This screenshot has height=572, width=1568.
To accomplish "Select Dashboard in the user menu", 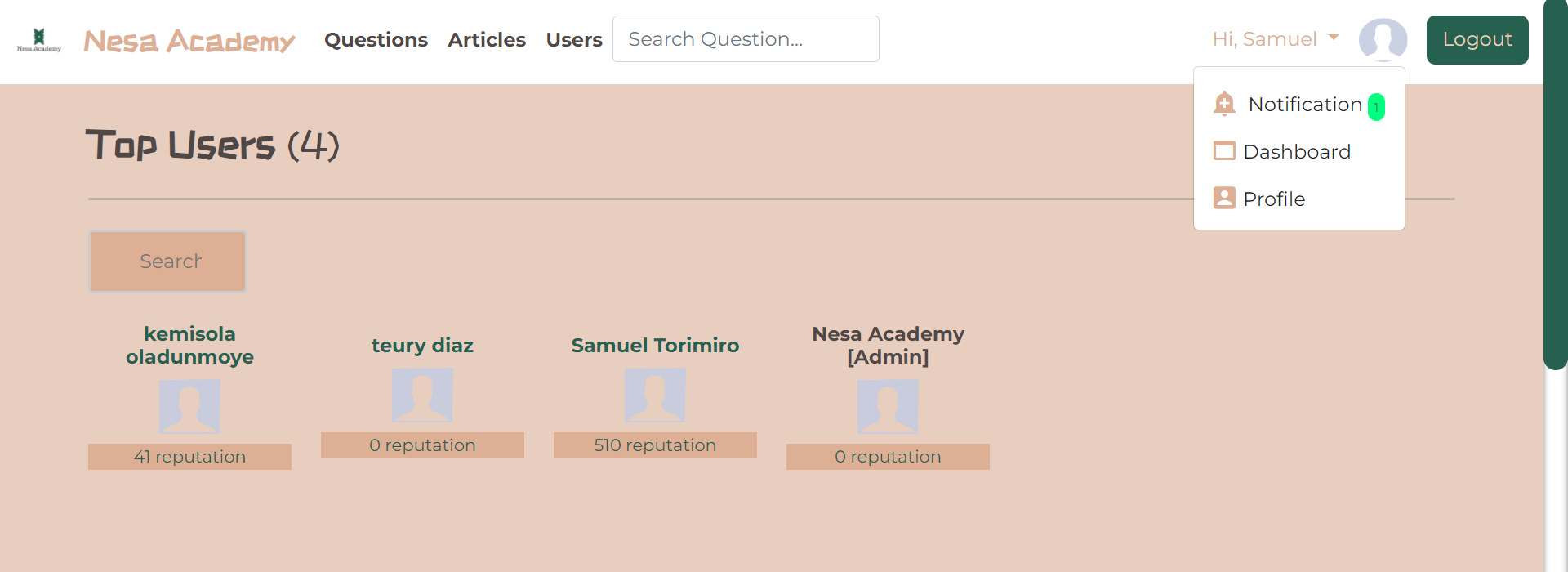I will pyautogui.click(x=1297, y=152).
